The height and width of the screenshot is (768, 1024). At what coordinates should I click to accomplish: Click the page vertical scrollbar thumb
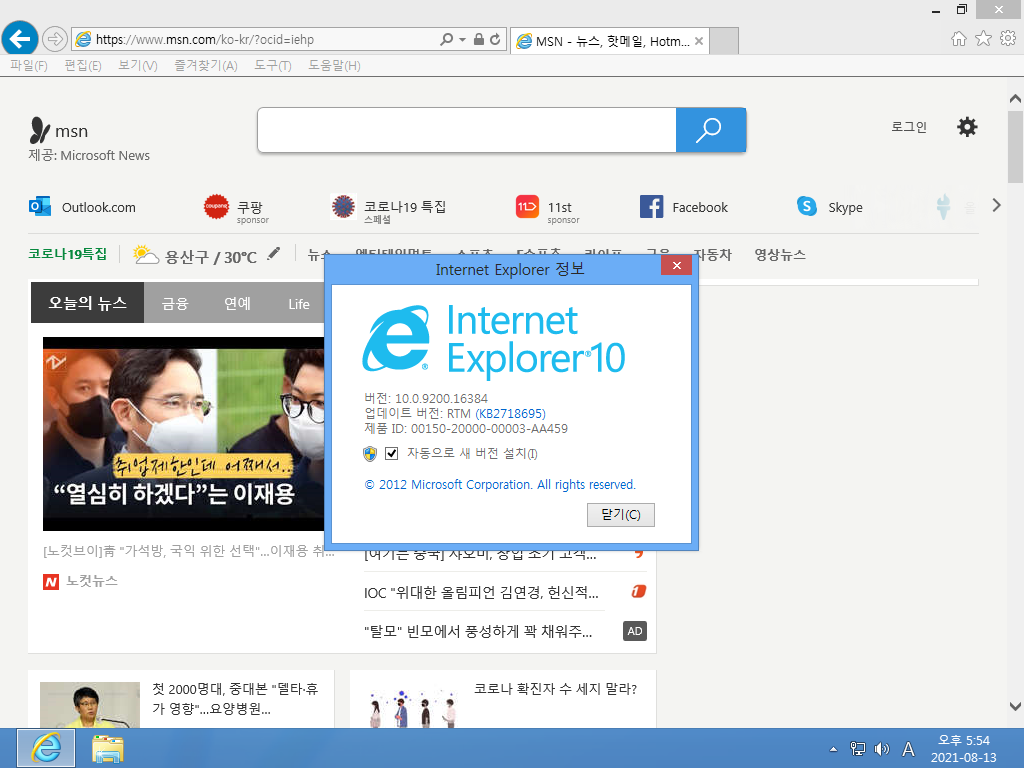click(1015, 147)
